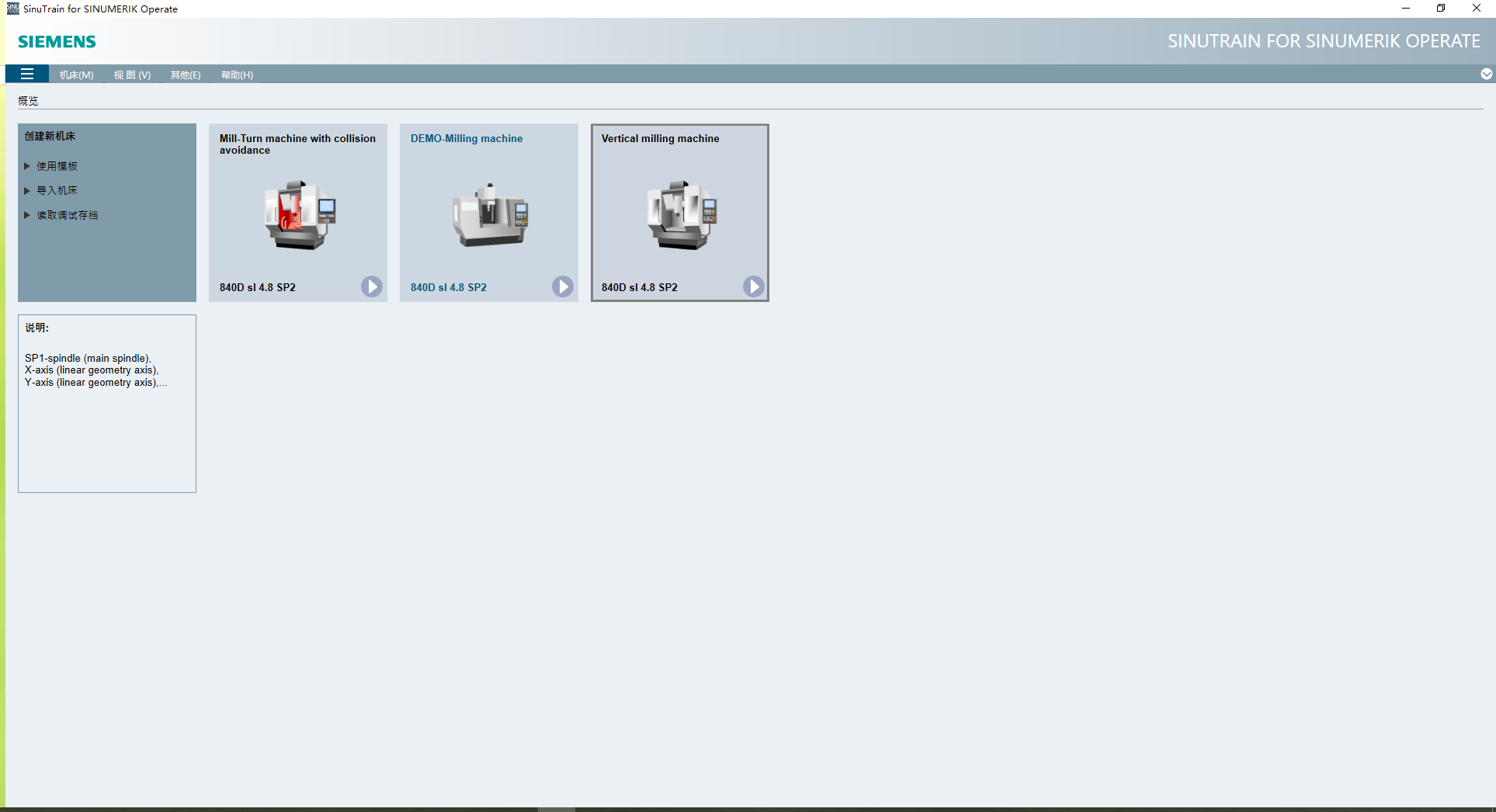
Task: Select the DEMO-Milling machine thumbnail image
Action: coord(491,215)
